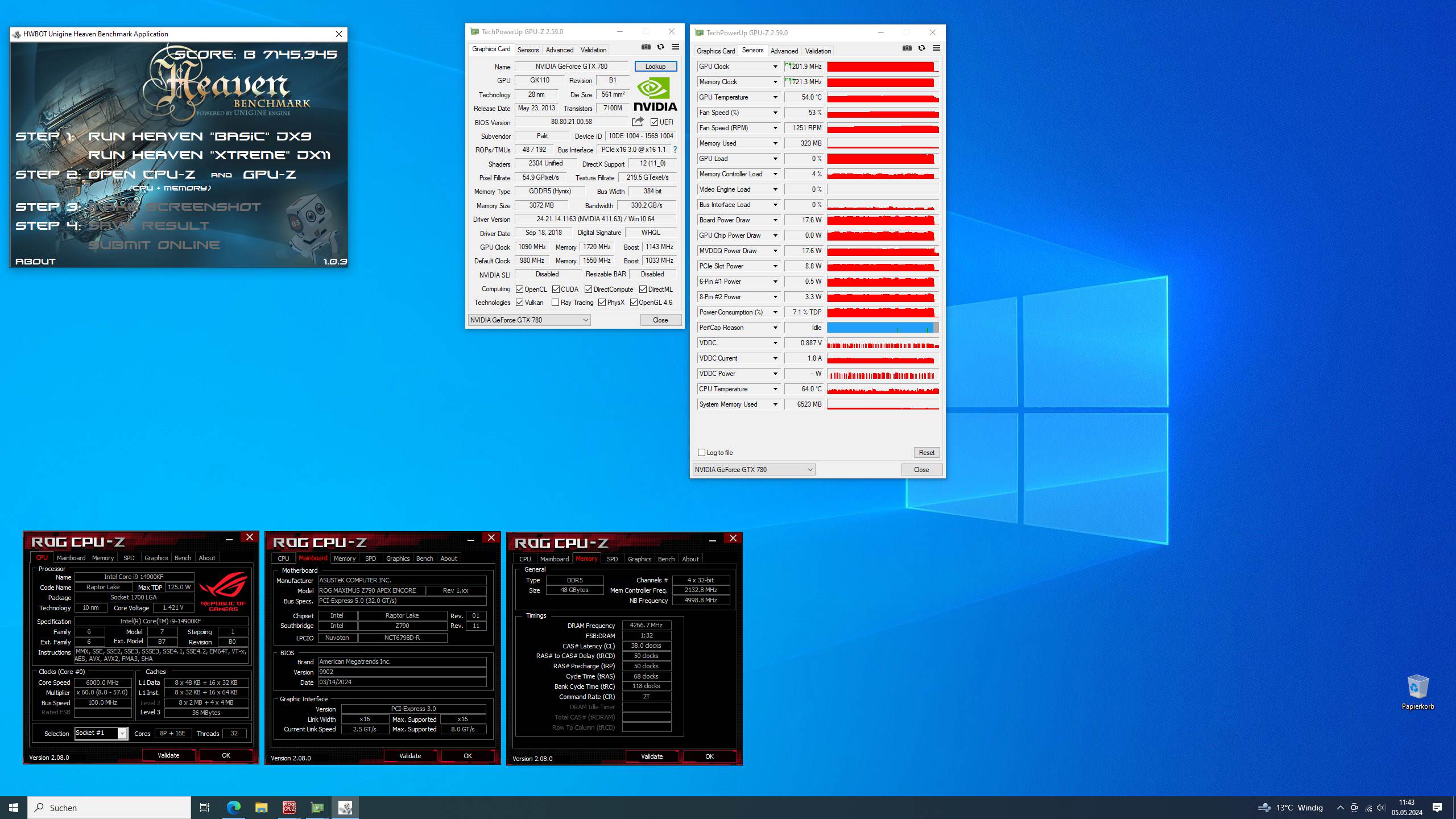
Task: Enable Log to file checkbox
Action: [701, 453]
